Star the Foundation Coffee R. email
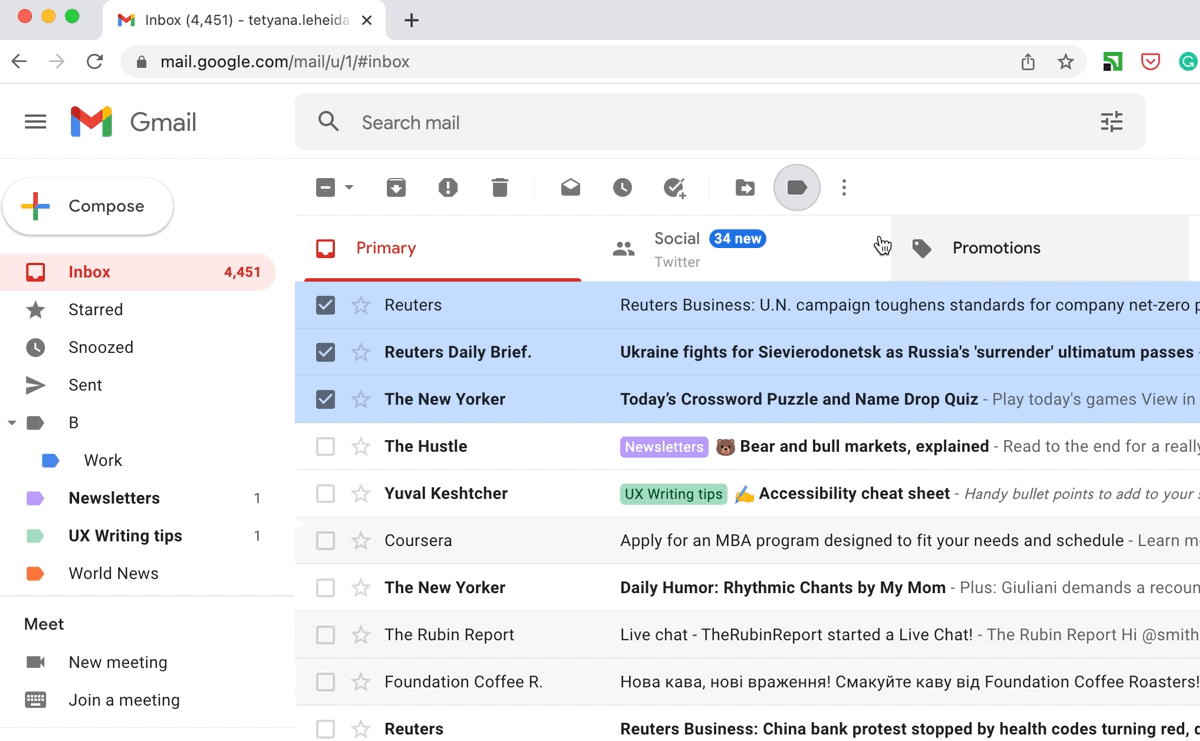1200x741 pixels. 361,682
